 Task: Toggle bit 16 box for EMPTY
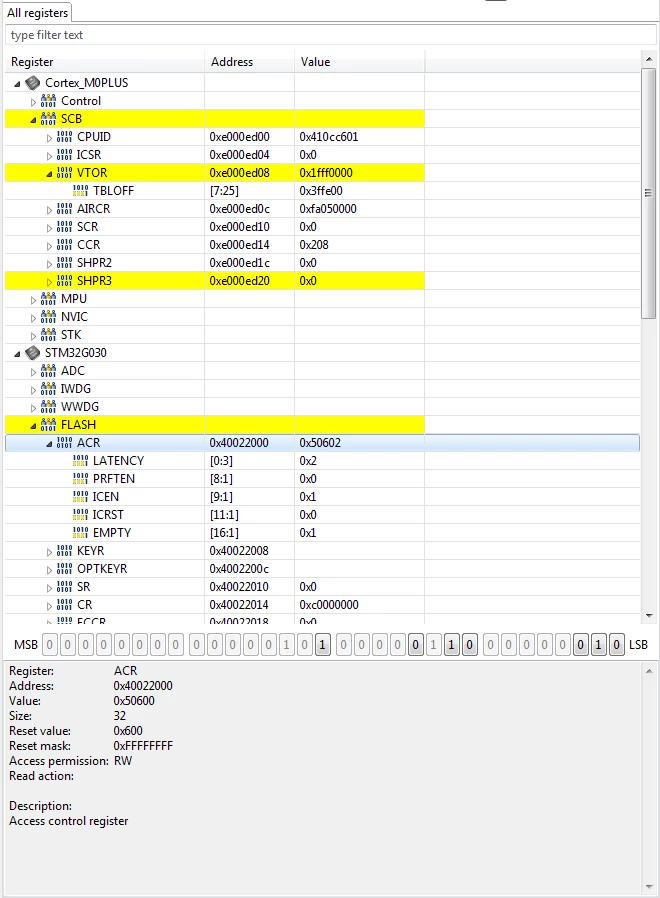click(323, 645)
